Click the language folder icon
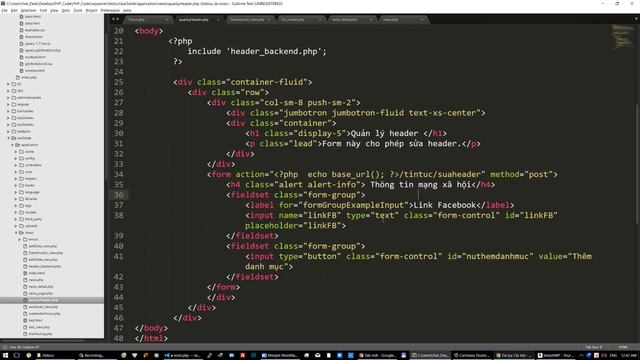The width and height of the screenshot is (640, 360). pyautogui.click(x=21, y=192)
